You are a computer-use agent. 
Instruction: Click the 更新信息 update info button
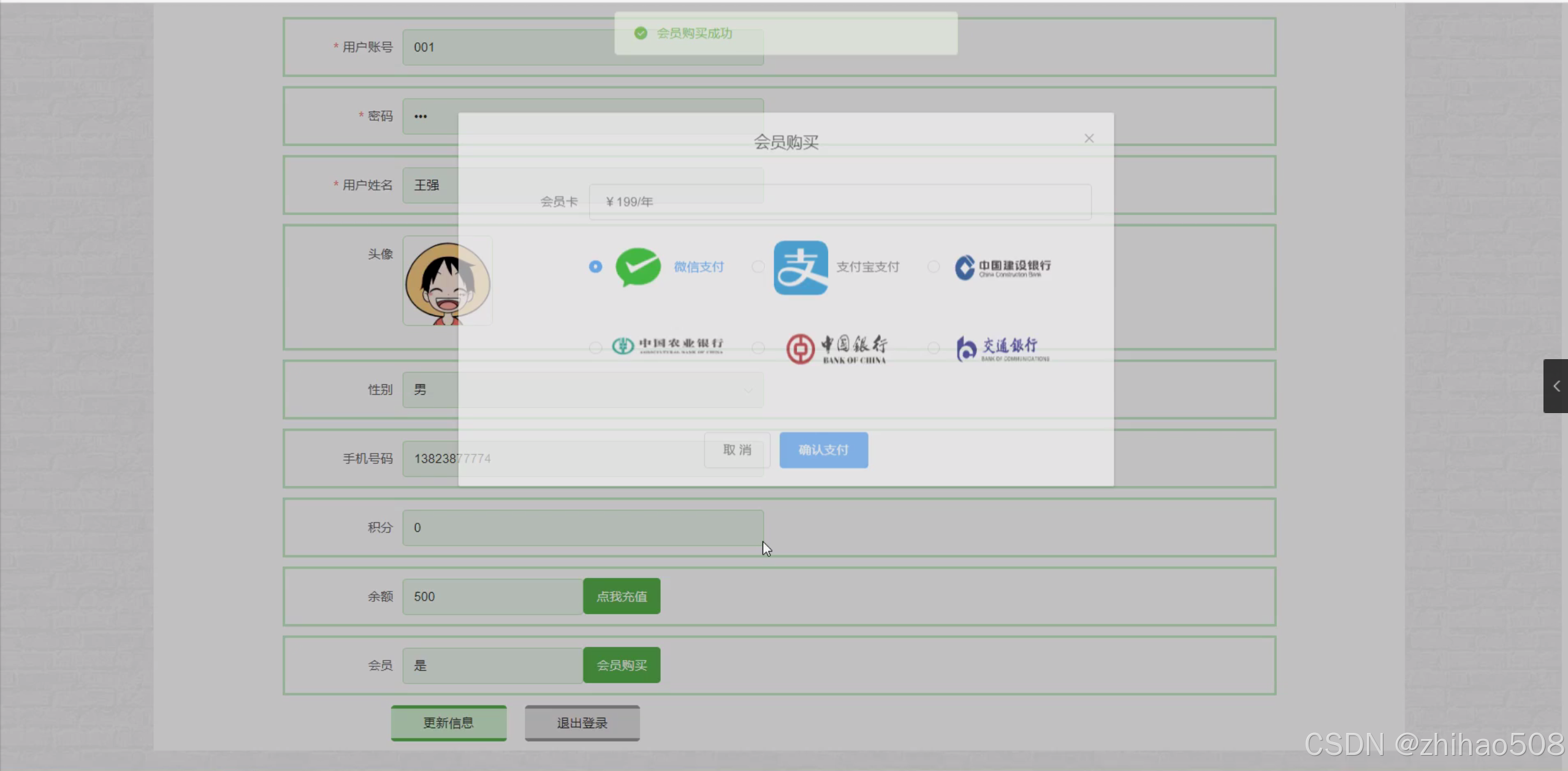pos(449,723)
